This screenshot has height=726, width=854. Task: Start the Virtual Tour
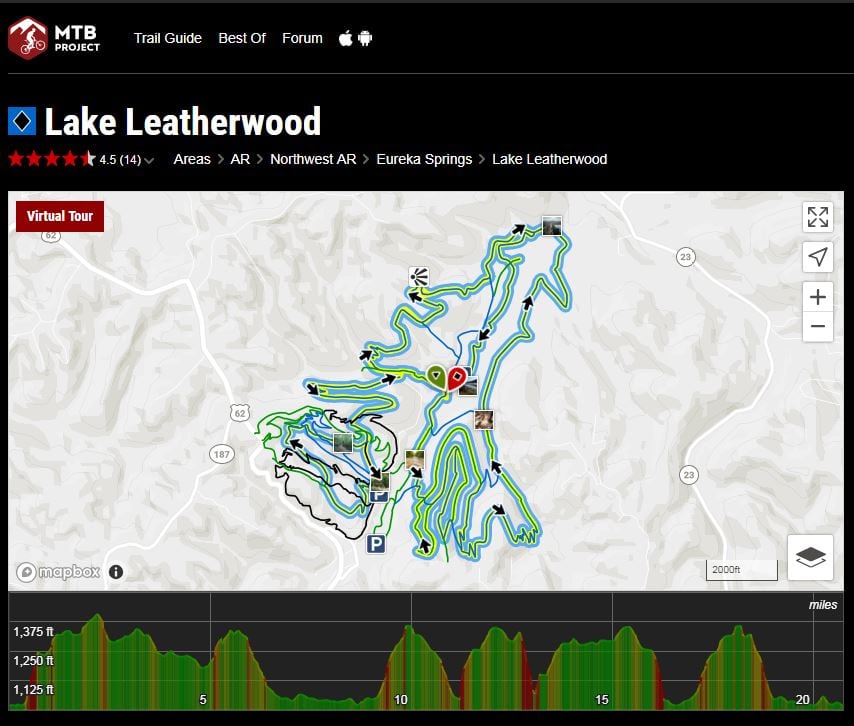click(60, 216)
